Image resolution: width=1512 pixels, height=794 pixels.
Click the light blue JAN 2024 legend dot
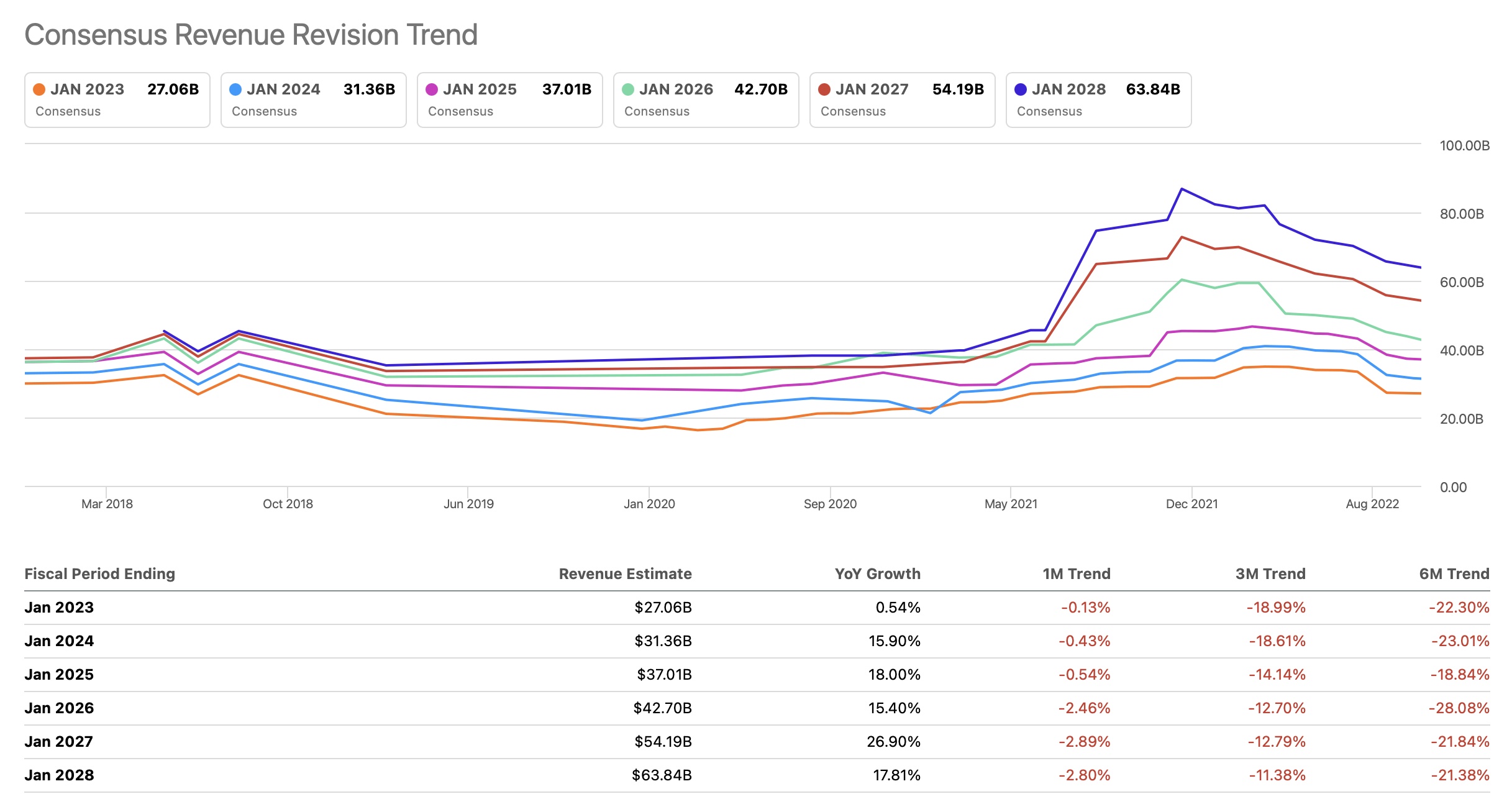(235, 89)
